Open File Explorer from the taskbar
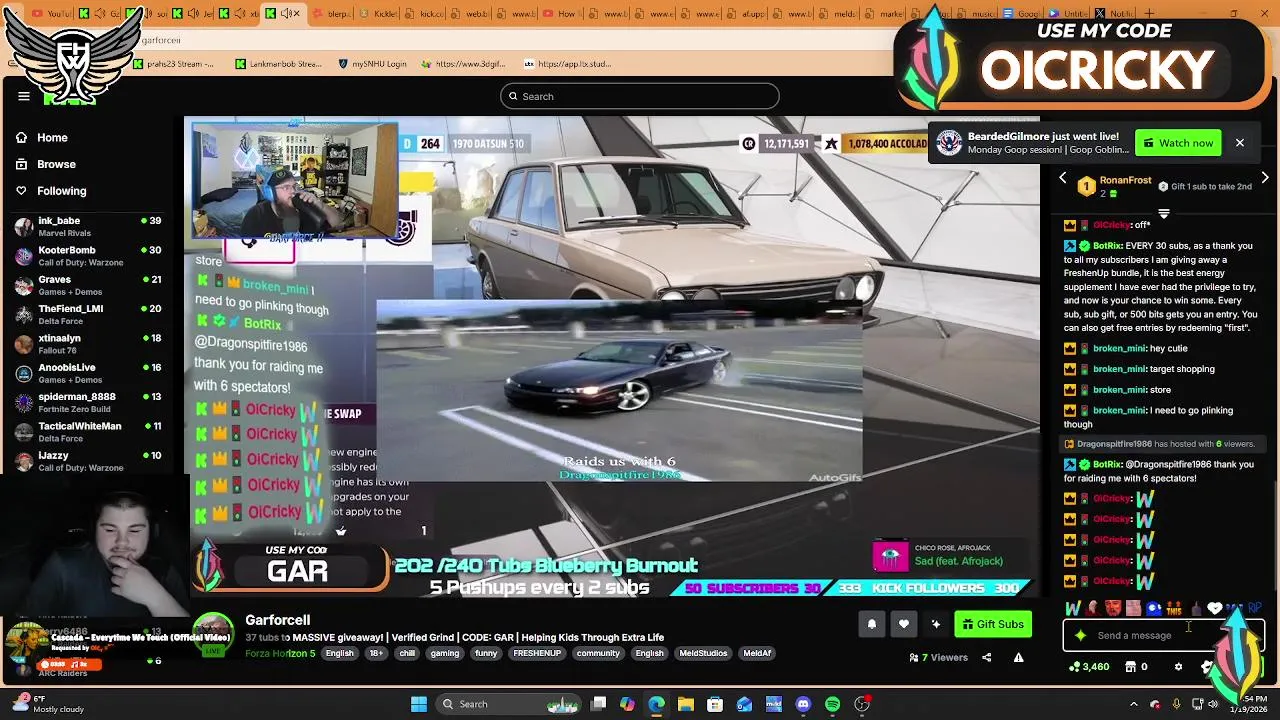 click(686, 704)
